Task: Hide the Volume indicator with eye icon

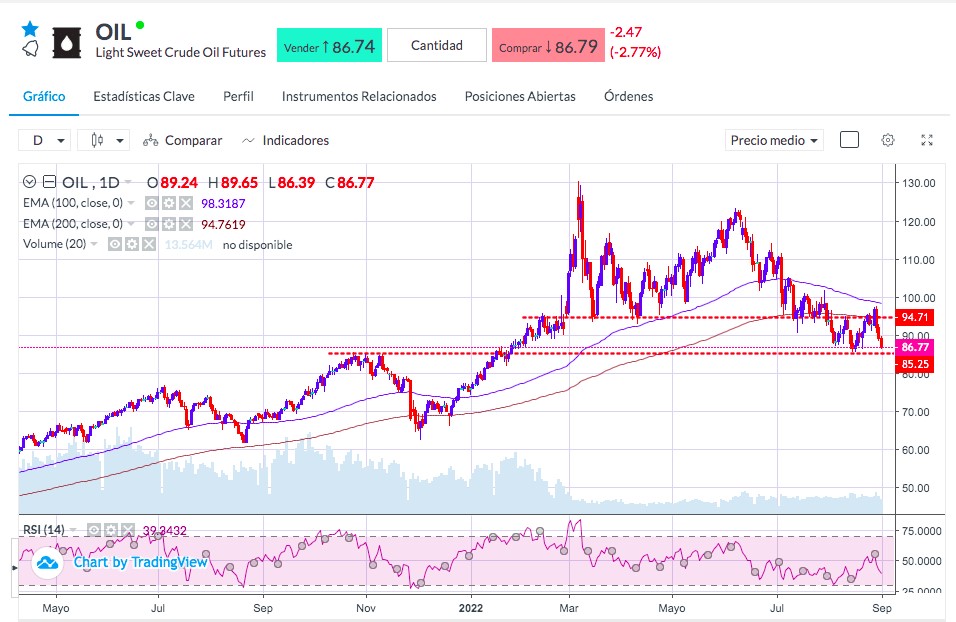Action: [x=115, y=245]
